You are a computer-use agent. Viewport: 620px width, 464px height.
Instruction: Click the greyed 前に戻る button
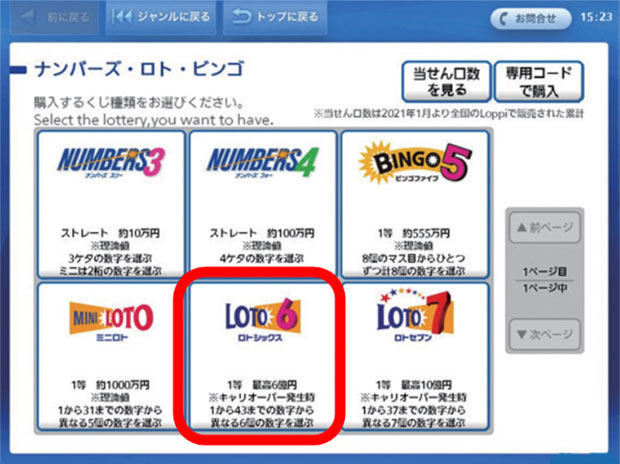click(54, 17)
